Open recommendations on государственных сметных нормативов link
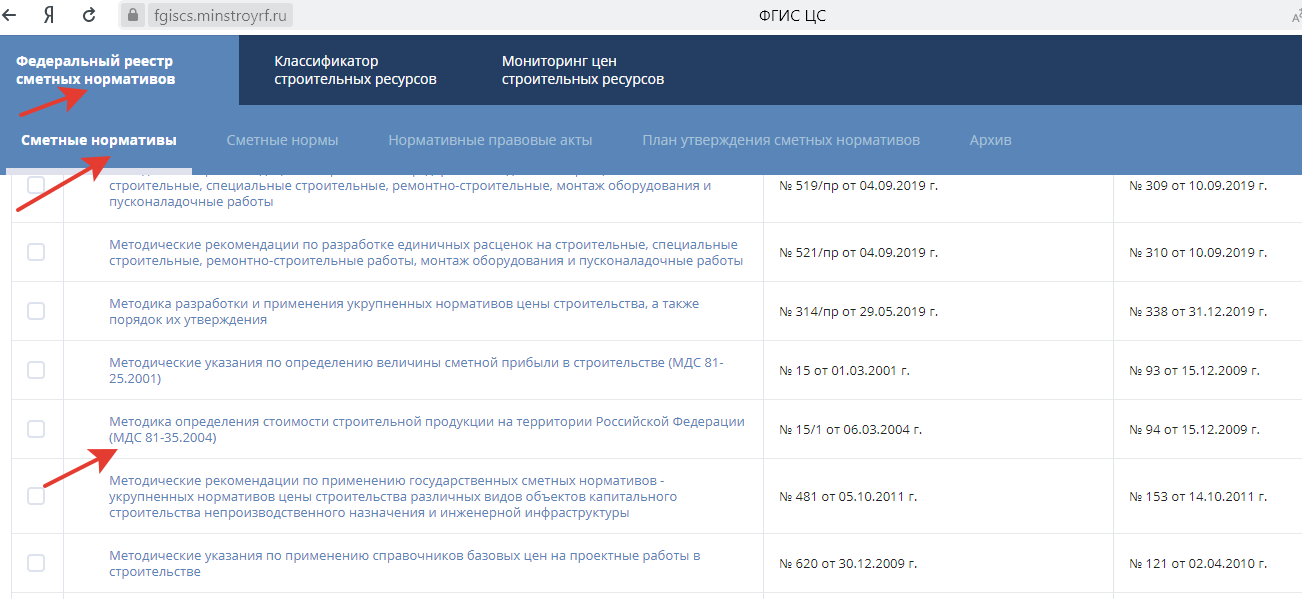Image resolution: width=1302 pixels, height=599 pixels. 393,496
